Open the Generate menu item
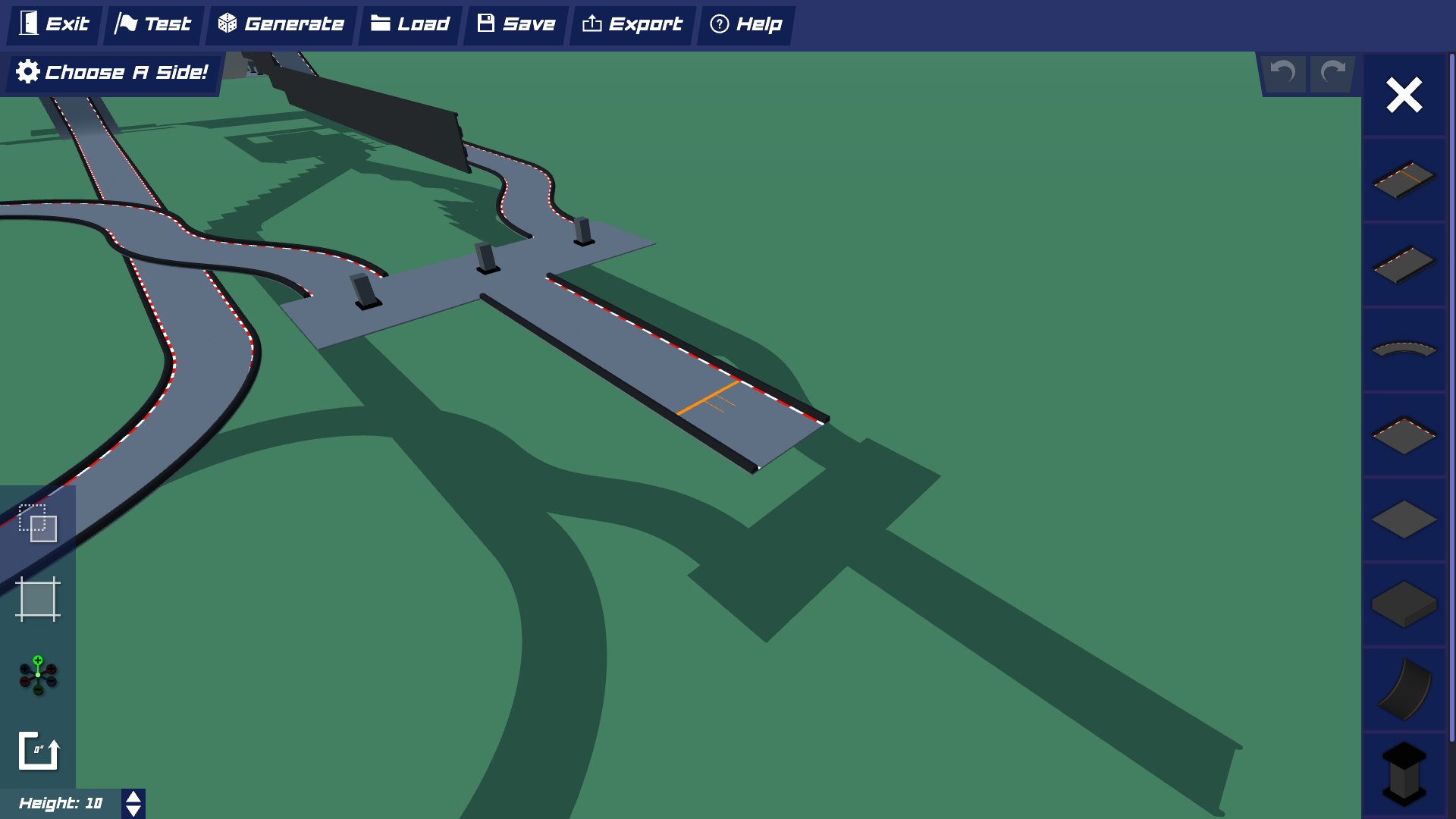The width and height of the screenshot is (1456, 819). [x=281, y=24]
